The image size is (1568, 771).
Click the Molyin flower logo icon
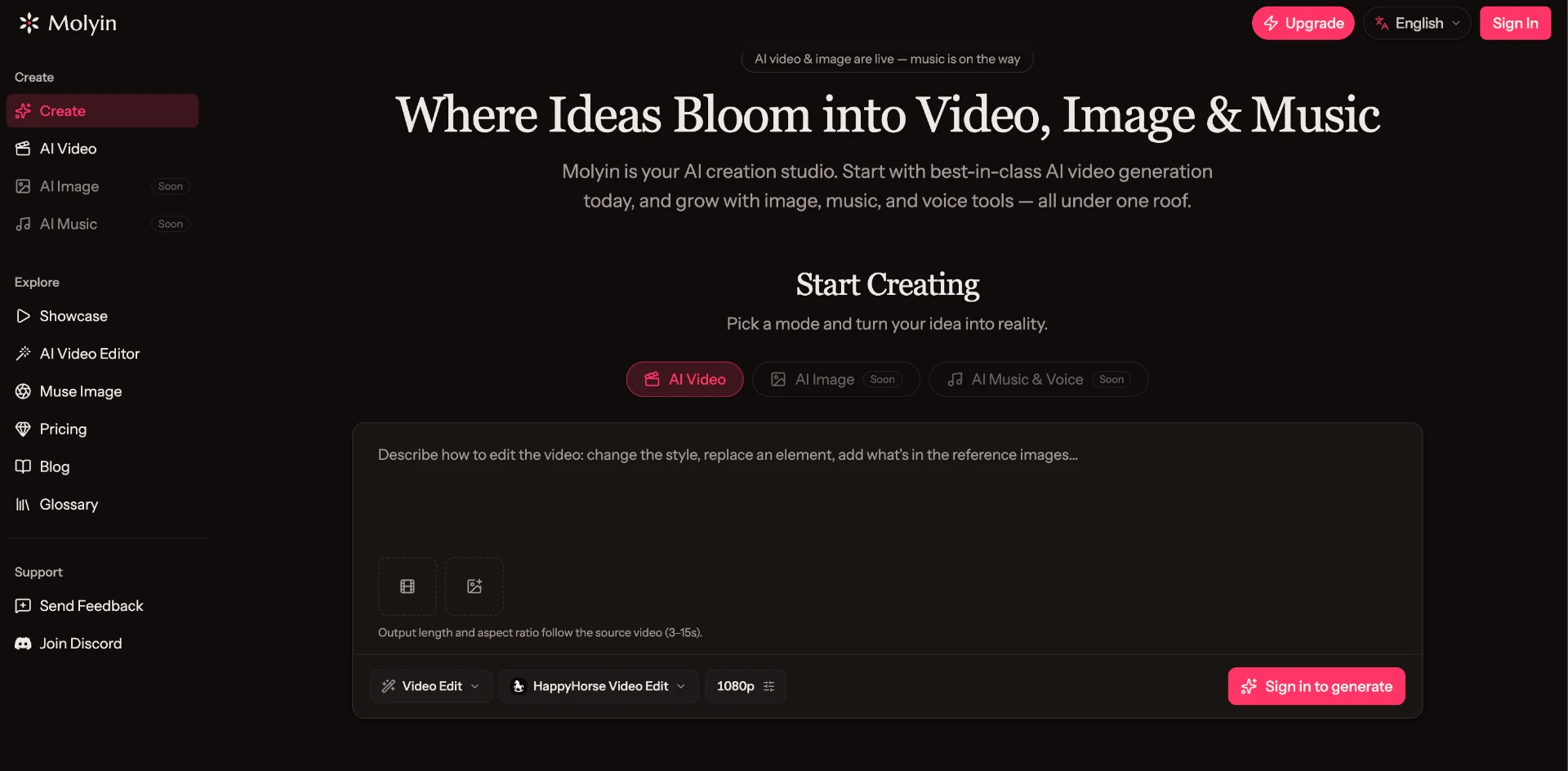tap(29, 23)
